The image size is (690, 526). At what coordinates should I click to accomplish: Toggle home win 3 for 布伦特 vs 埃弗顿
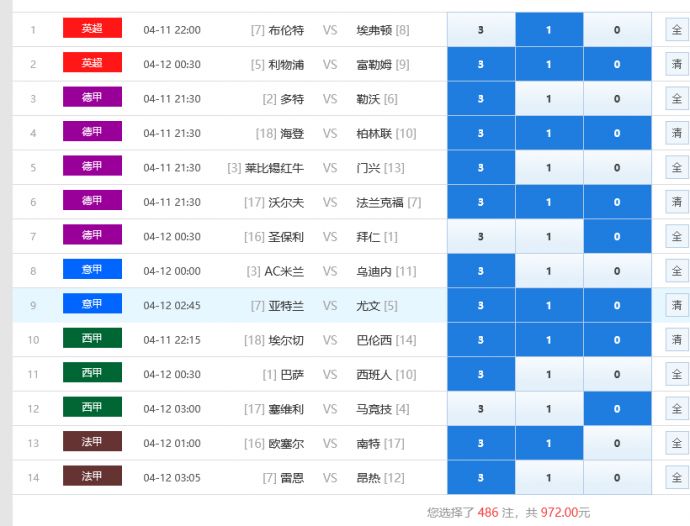click(481, 30)
